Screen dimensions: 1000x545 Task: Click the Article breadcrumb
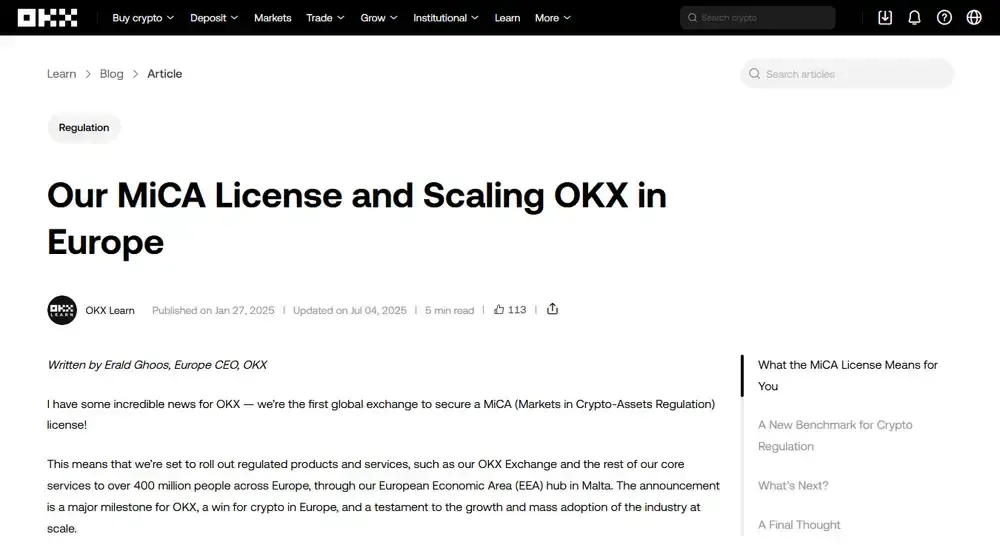(165, 74)
